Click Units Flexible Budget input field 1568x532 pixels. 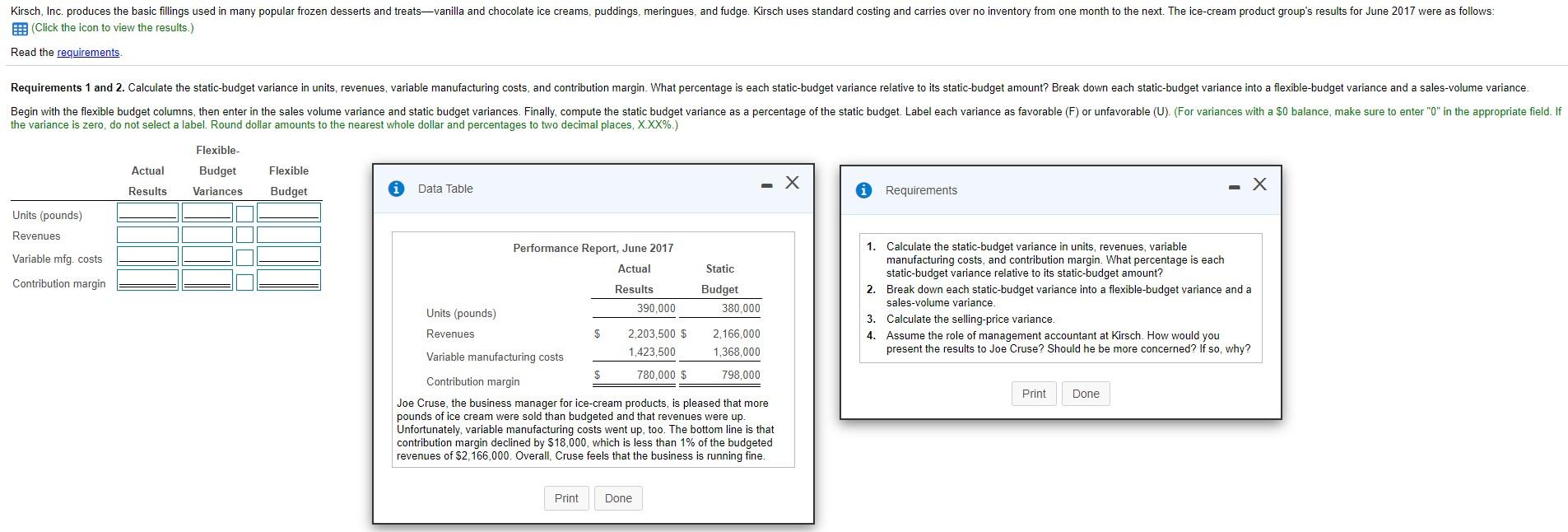(289, 213)
